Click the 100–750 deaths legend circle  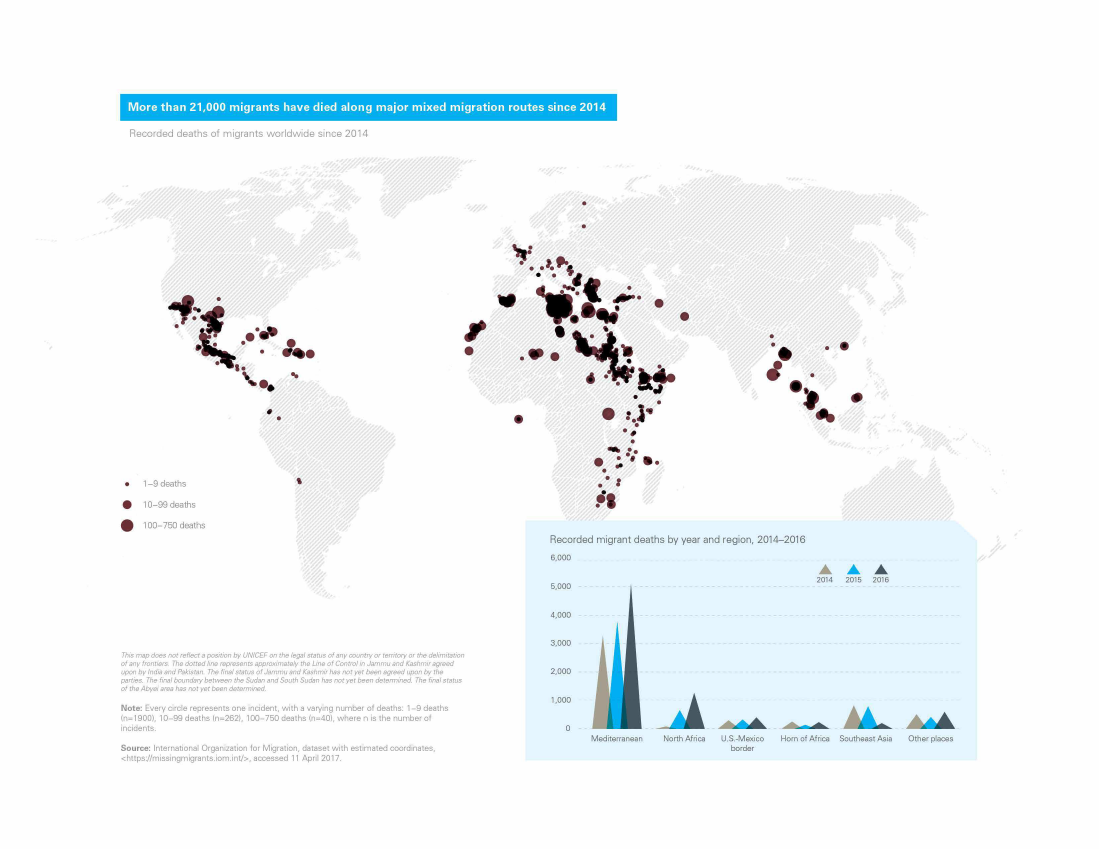(127, 525)
